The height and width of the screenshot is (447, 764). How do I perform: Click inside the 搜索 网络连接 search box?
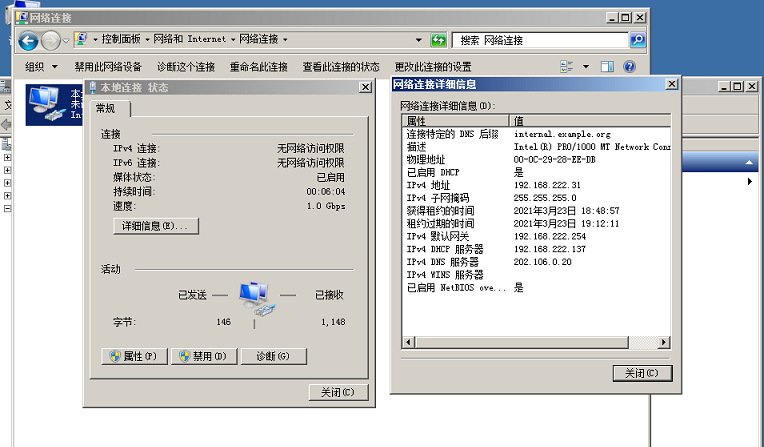pyautogui.click(x=540, y=40)
